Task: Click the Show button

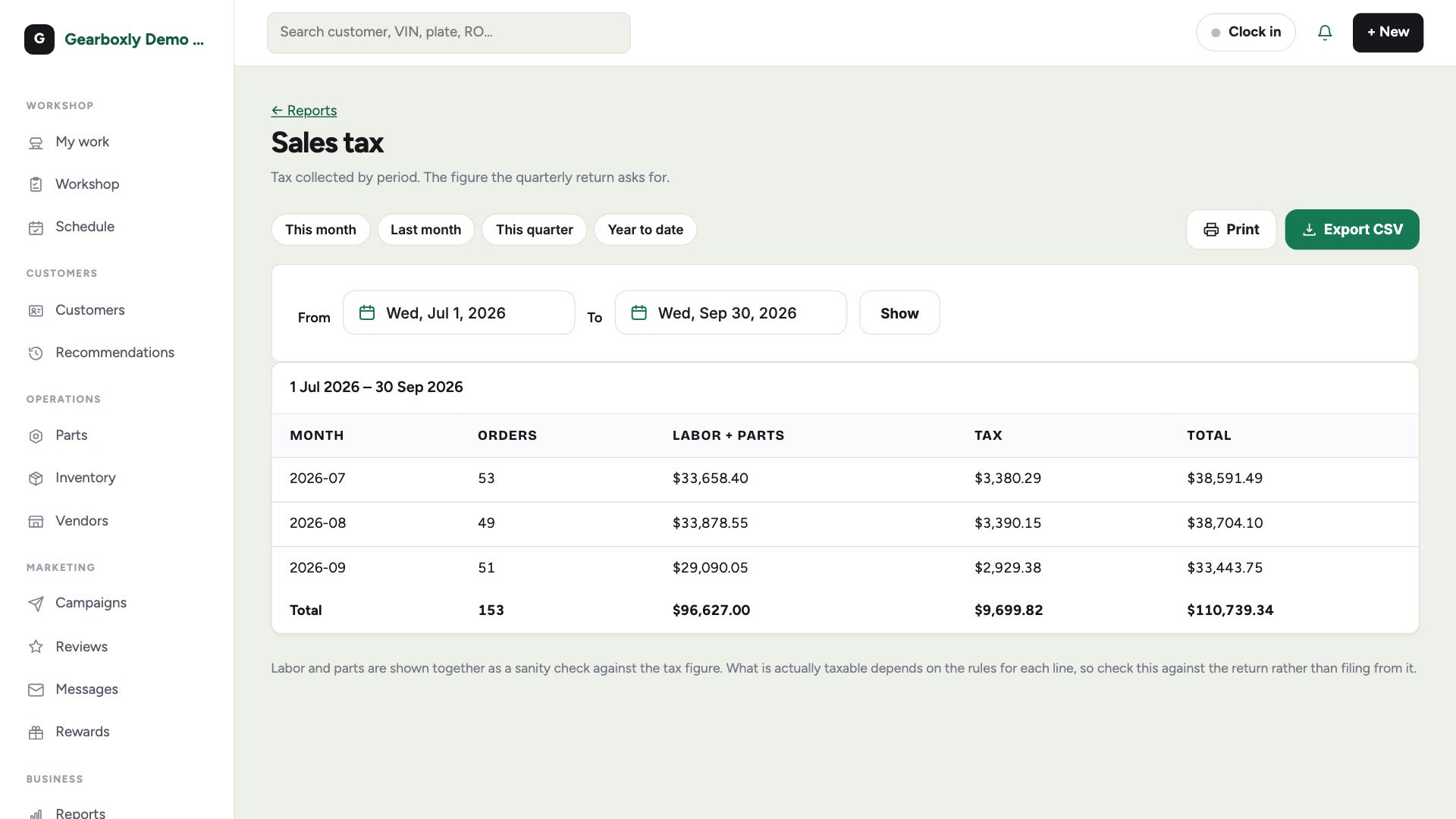Action: pos(899,312)
